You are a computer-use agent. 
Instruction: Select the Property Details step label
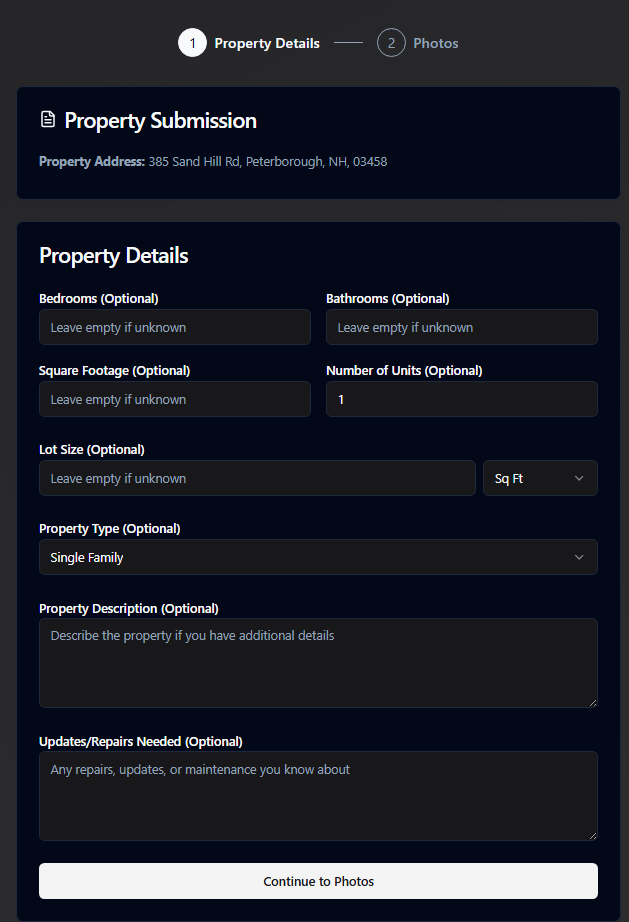[x=267, y=43]
